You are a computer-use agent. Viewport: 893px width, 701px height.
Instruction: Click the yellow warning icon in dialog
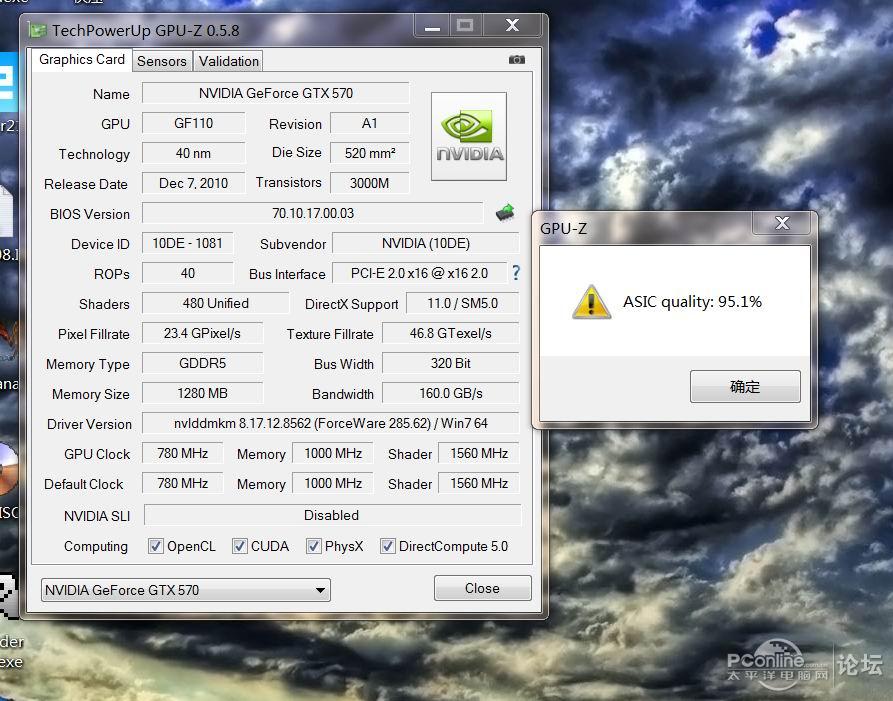[x=591, y=302]
